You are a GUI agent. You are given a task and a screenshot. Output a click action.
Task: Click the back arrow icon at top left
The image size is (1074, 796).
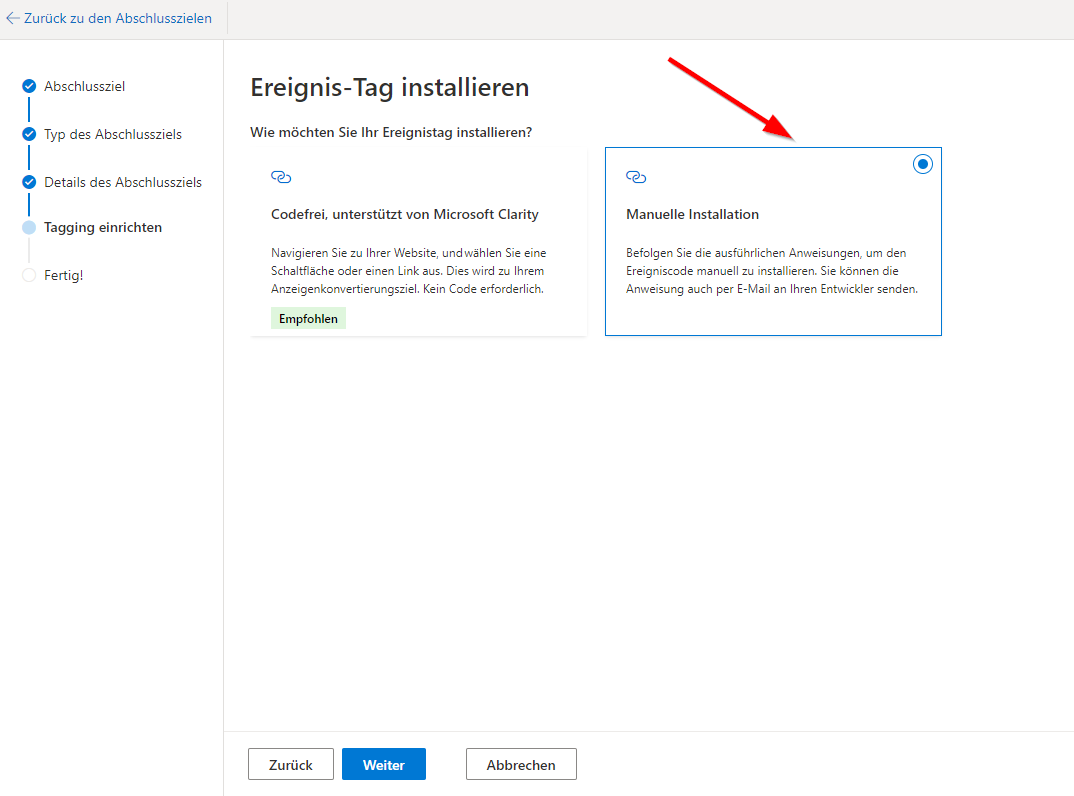tap(12, 18)
